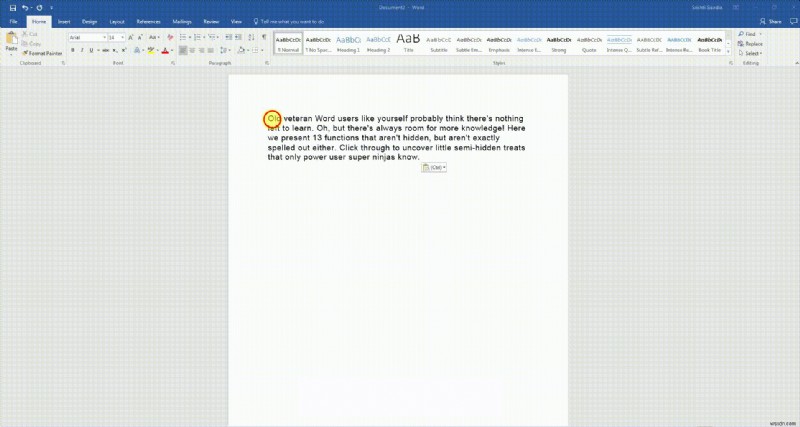Viewport: 800px width, 427px height.
Task: Toggle show/hide paragraph marks
Action: 264,37
